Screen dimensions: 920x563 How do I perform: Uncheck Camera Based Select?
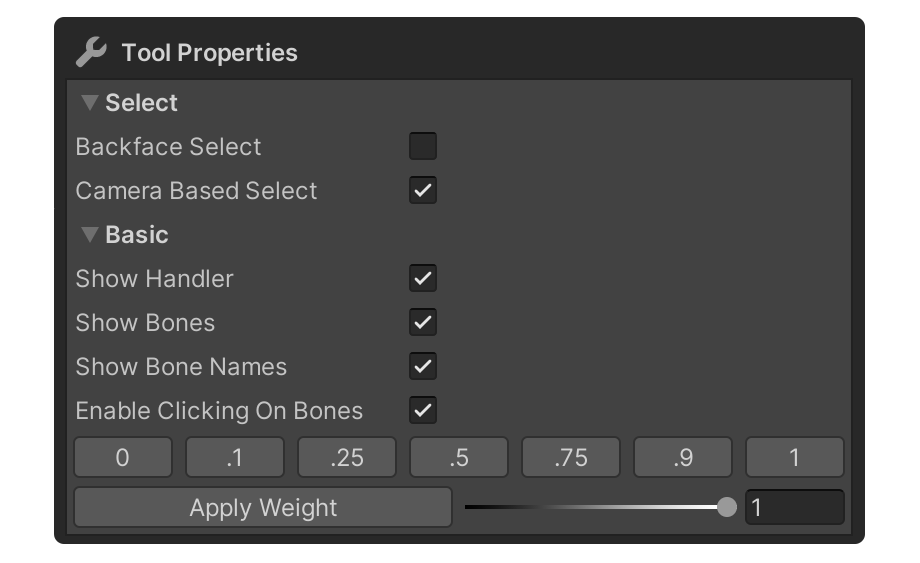pos(423,191)
